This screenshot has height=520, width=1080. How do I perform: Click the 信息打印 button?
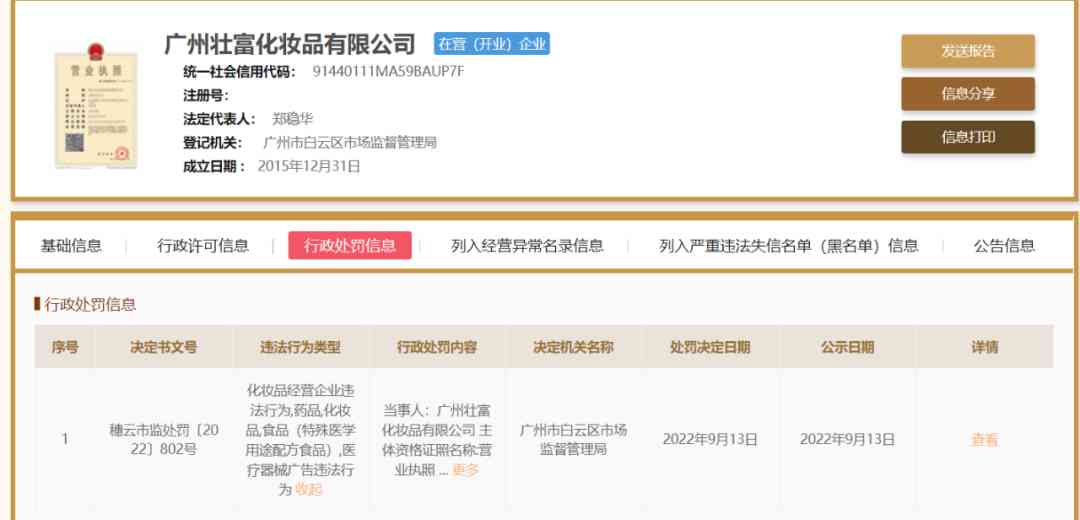coord(967,137)
